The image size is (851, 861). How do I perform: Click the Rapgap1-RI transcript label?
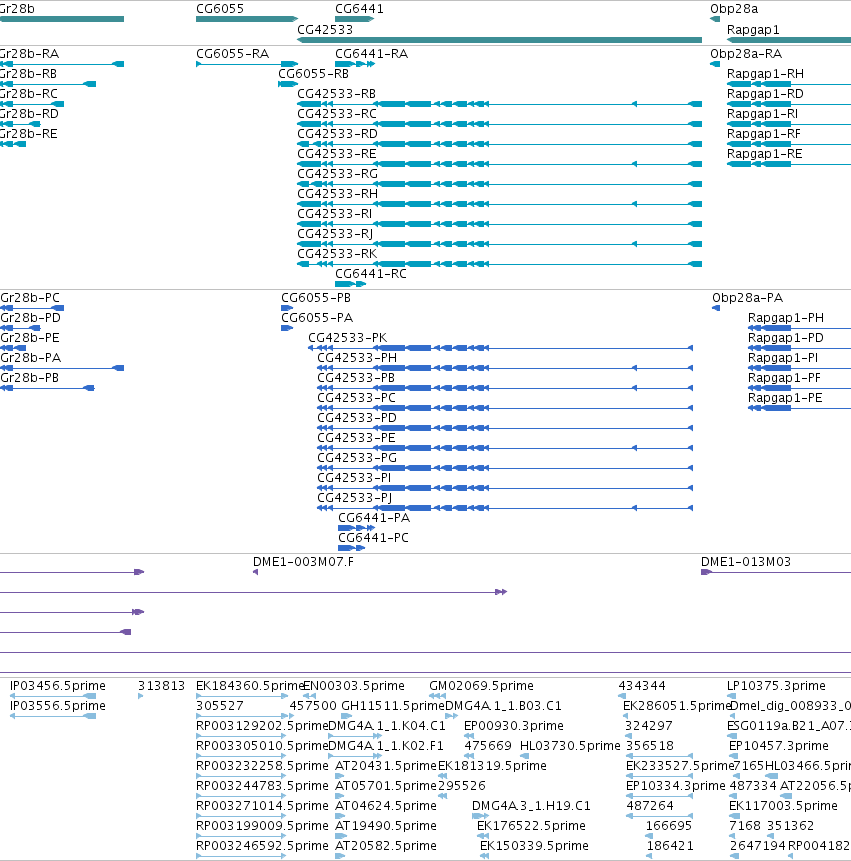[762, 114]
